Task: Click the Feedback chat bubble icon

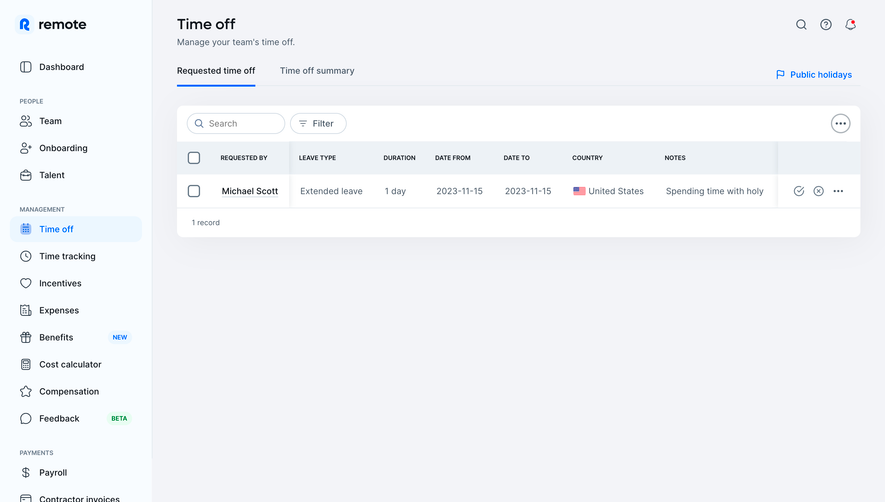Action: (x=25, y=418)
